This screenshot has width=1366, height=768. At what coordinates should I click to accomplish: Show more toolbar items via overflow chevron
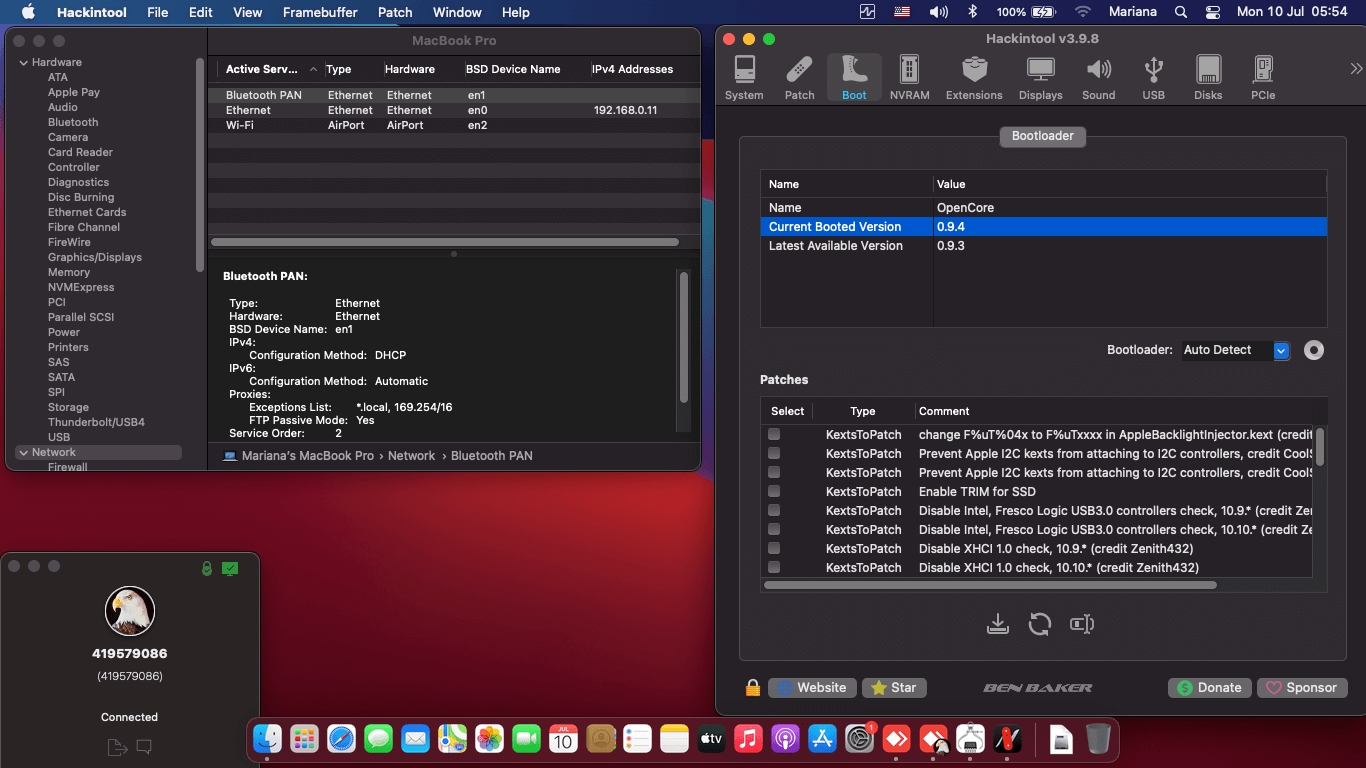pyautogui.click(x=1356, y=69)
